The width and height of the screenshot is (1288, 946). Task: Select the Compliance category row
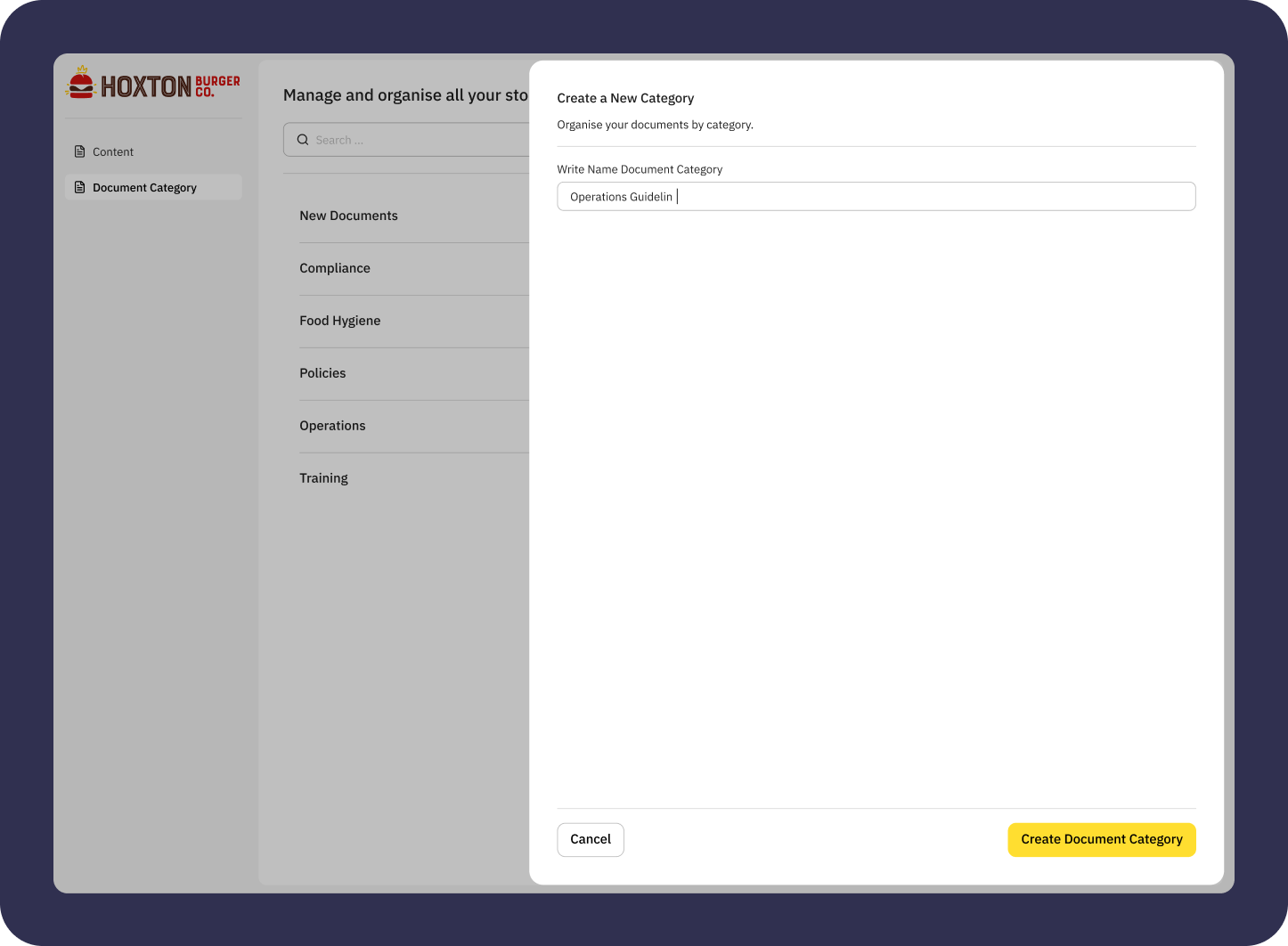click(414, 269)
